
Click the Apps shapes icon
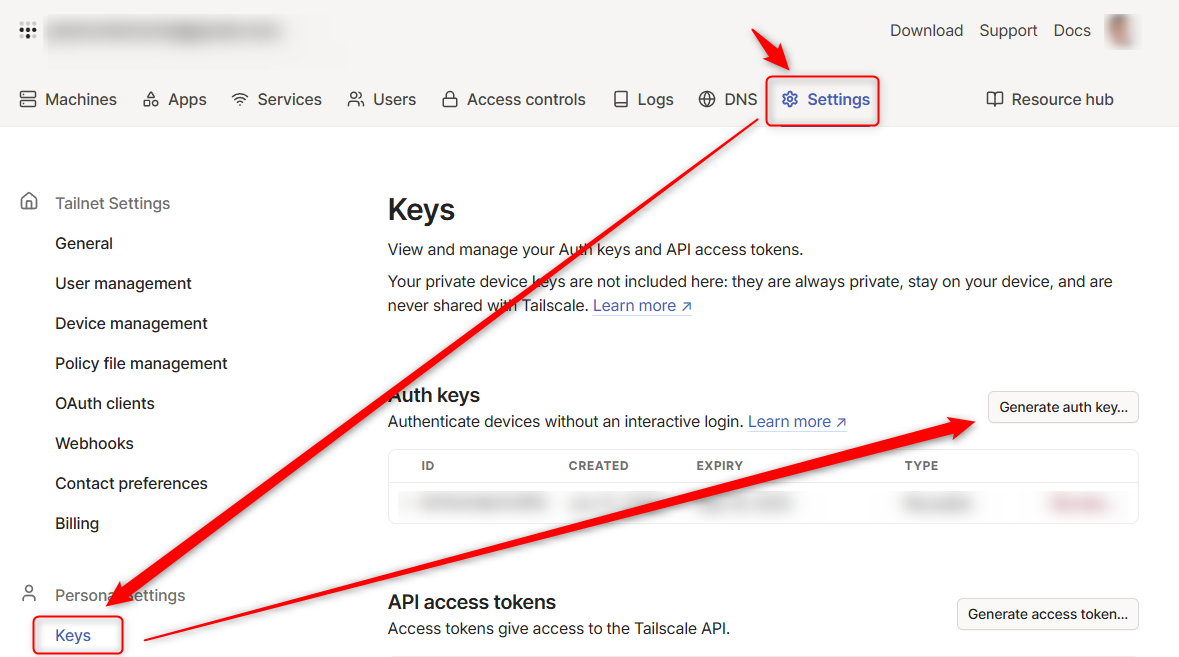coord(151,99)
